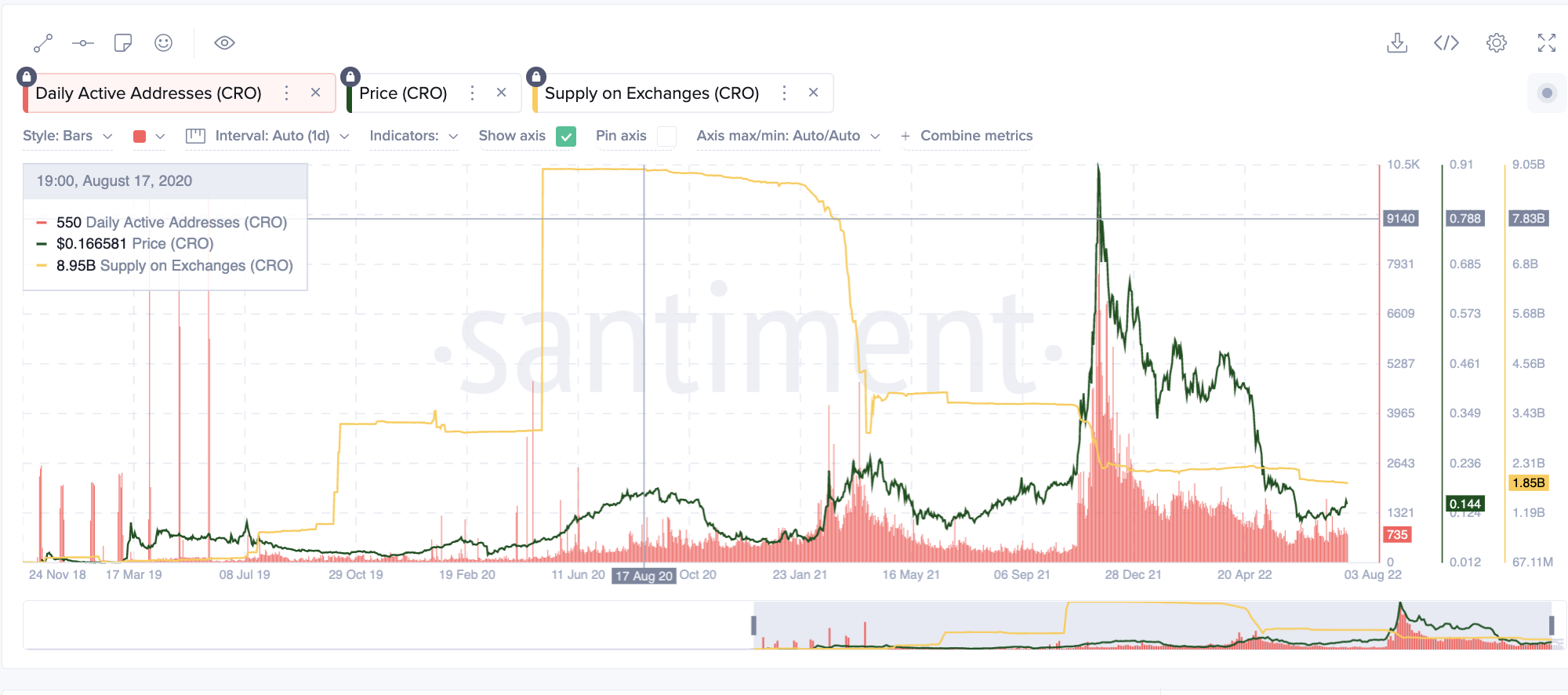Click tooltip value $0.166581 Price (CRO)
The height and width of the screenshot is (695, 1568).
[135, 244]
